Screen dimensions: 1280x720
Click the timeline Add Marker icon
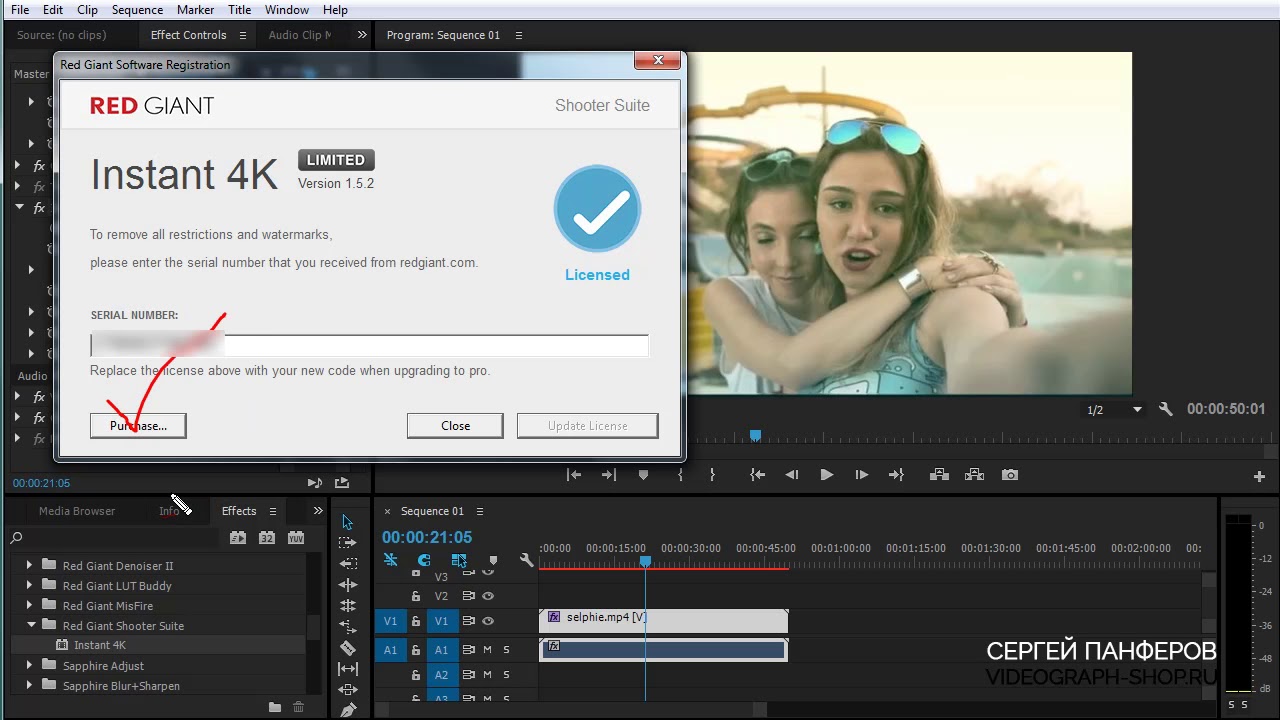point(493,561)
